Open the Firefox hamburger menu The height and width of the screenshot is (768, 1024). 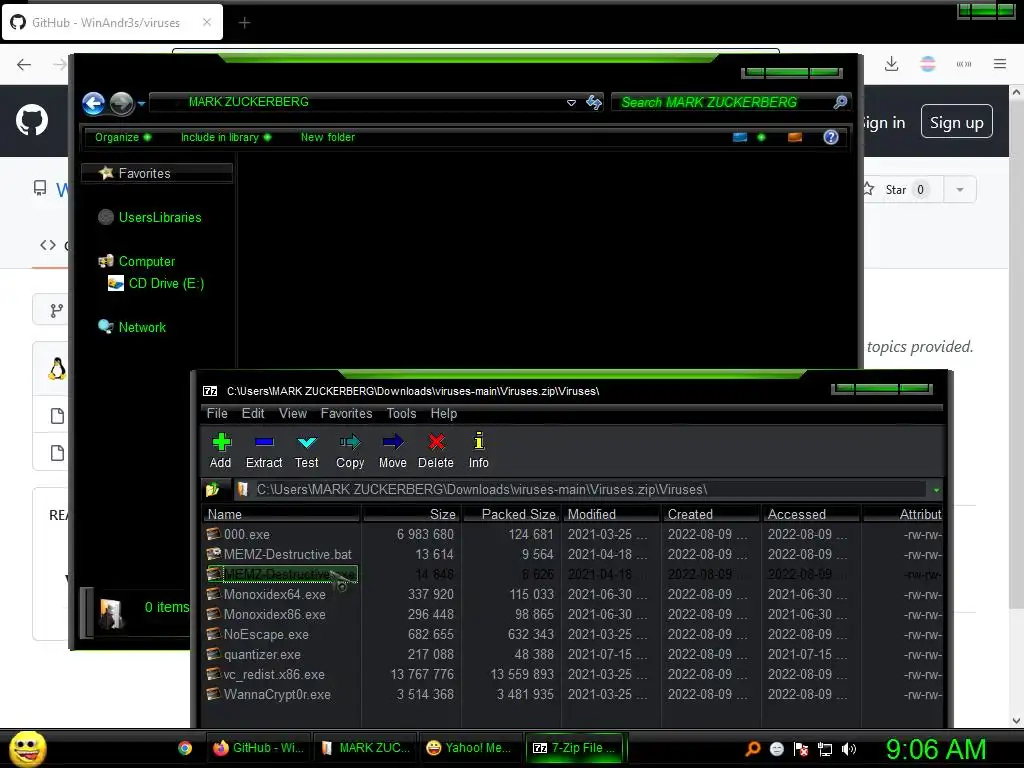(x=1000, y=64)
